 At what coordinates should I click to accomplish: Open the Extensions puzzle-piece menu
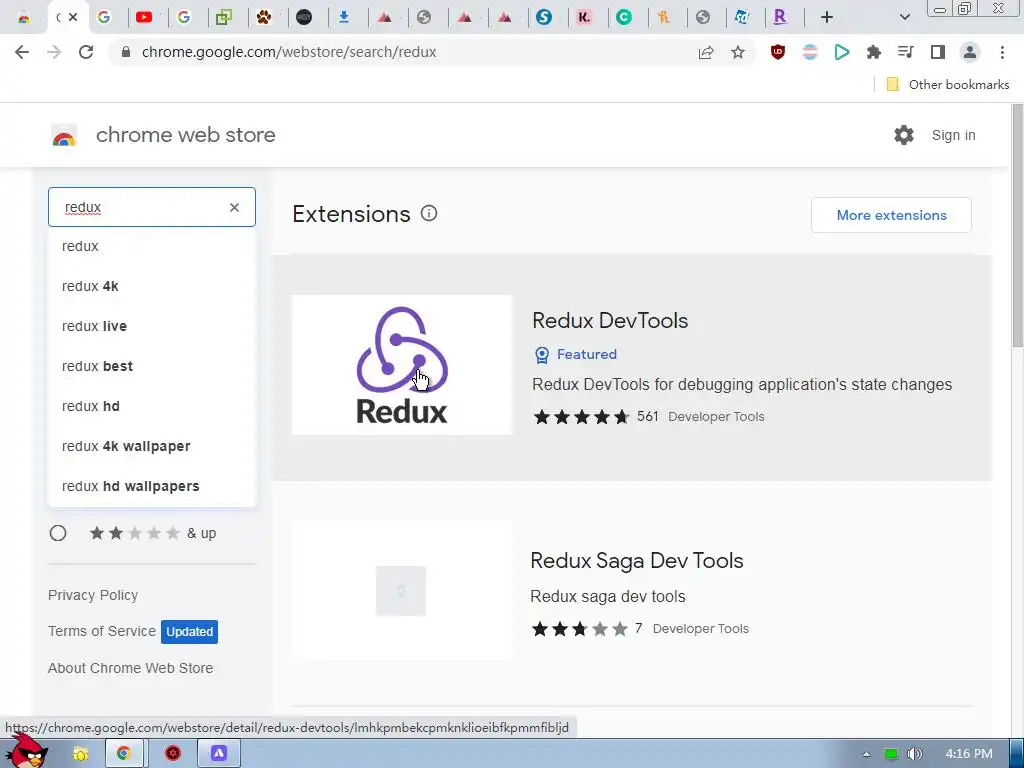[874, 52]
